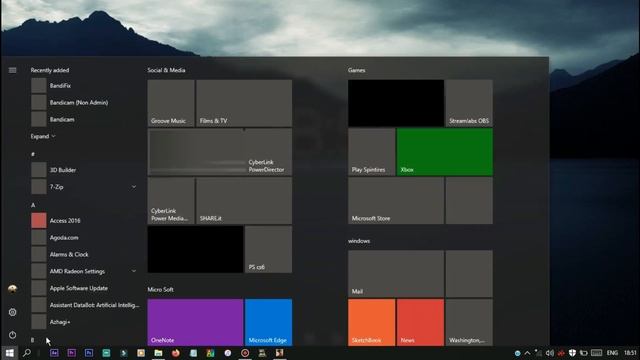
Task: Launch the Microsoft Edge tile
Action: click(x=269, y=322)
